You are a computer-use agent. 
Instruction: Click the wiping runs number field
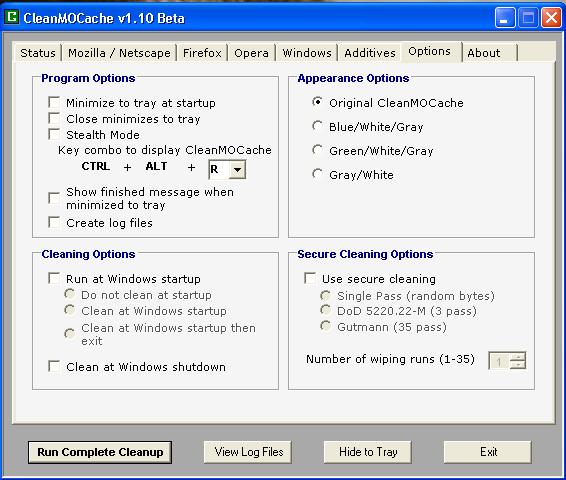499,361
